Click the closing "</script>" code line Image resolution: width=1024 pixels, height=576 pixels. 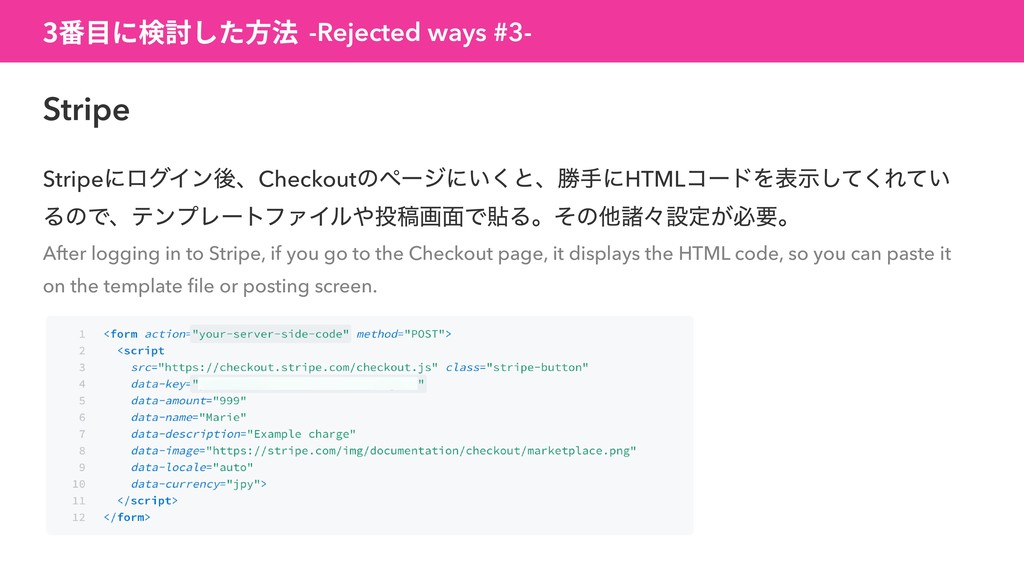pos(147,500)
